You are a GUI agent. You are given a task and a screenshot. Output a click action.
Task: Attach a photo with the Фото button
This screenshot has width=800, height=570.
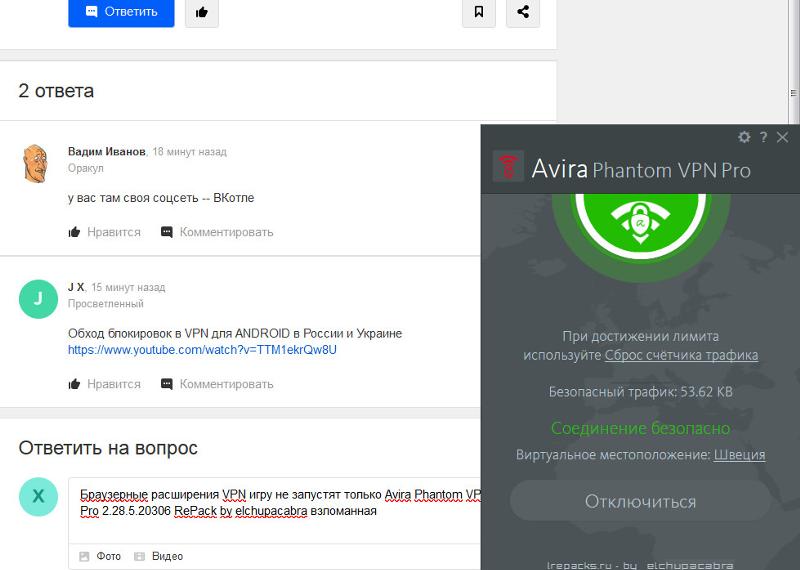coord(100,556)
